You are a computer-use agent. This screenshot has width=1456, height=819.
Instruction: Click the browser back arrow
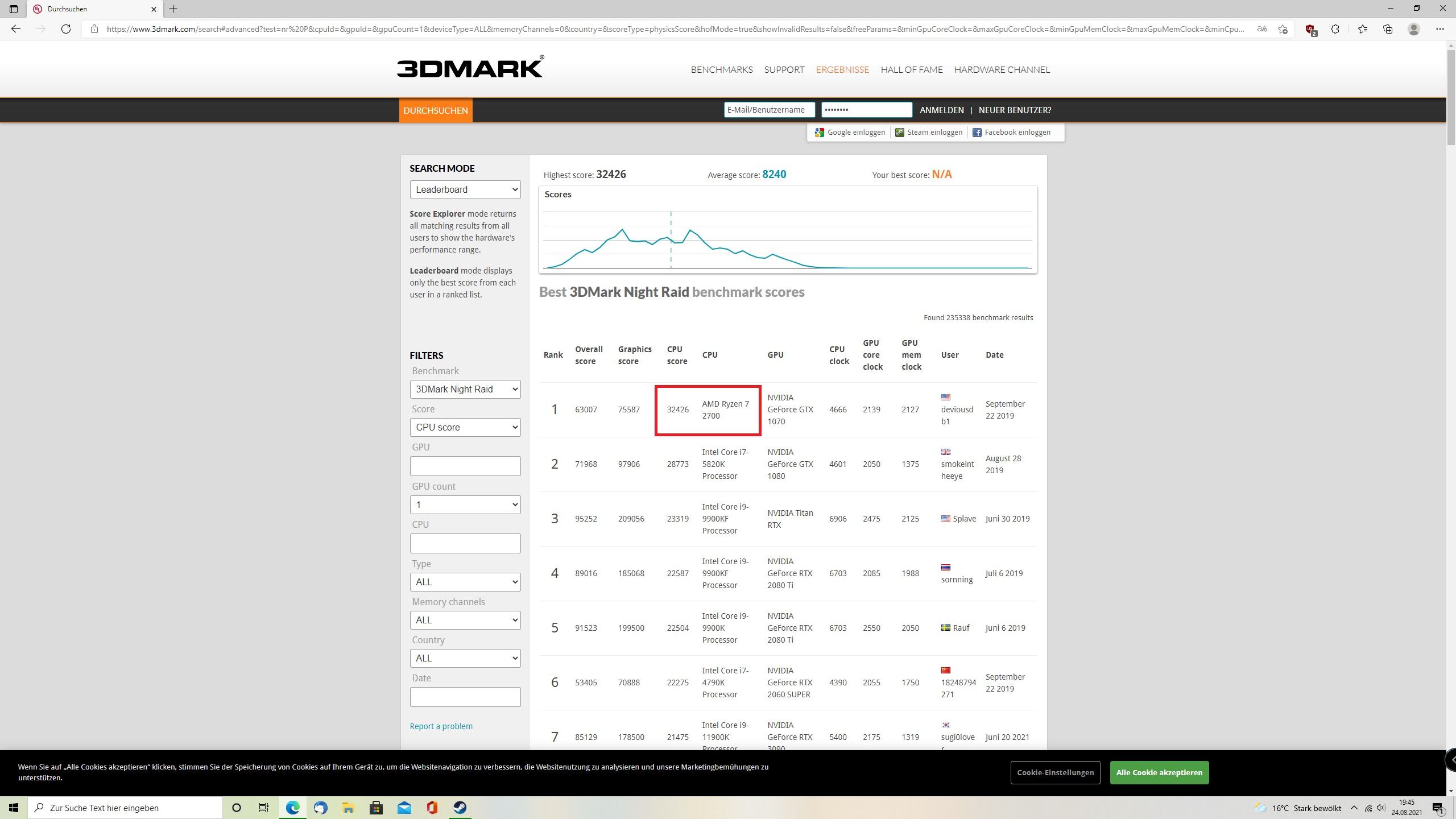[x=16, y=29]
